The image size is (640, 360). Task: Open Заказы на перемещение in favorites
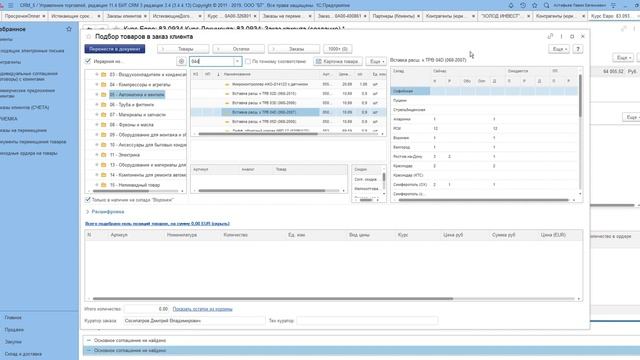click(x=23, y=130)
